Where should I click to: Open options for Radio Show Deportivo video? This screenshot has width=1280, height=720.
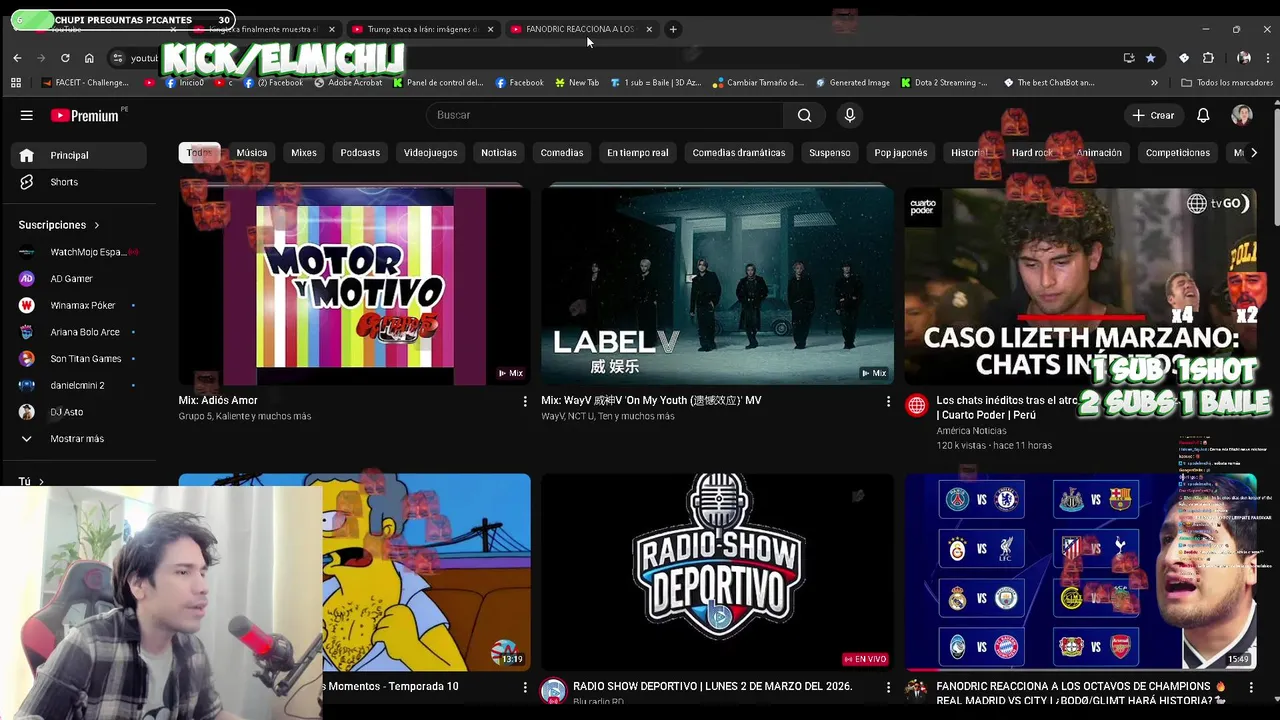pos(888,688)
